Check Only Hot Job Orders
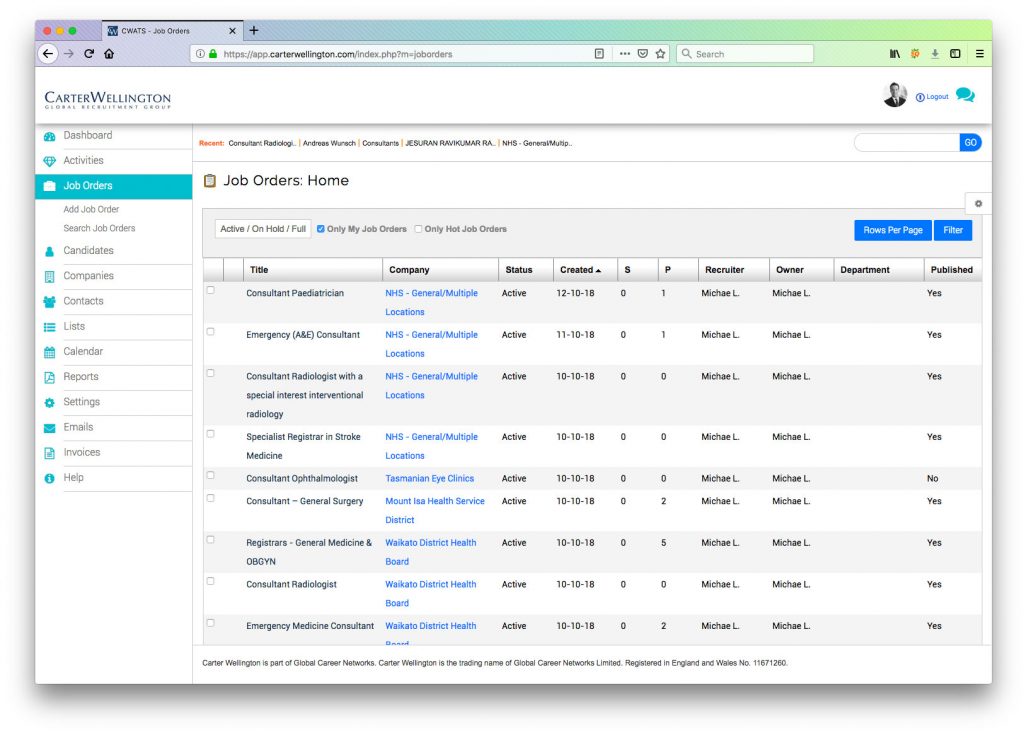Image resolution: width=1024 pixels, height=733 pixels. tap(419, 229)
